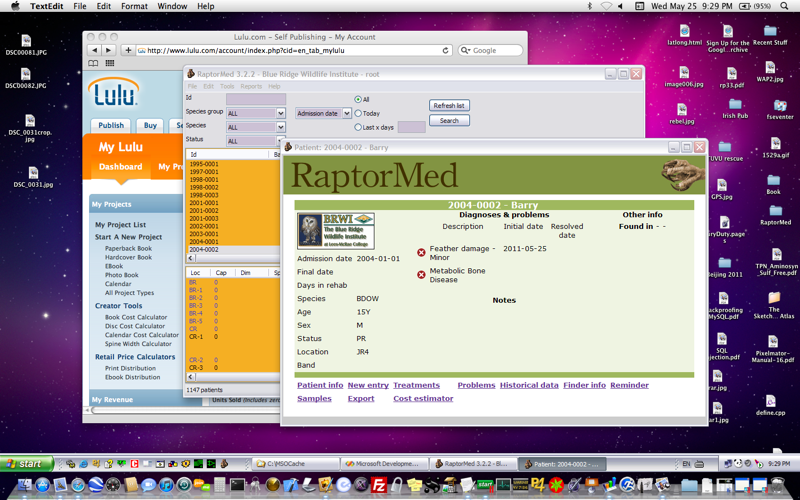
Task: Open Finder from the Dock
Action: click(23, 485)
